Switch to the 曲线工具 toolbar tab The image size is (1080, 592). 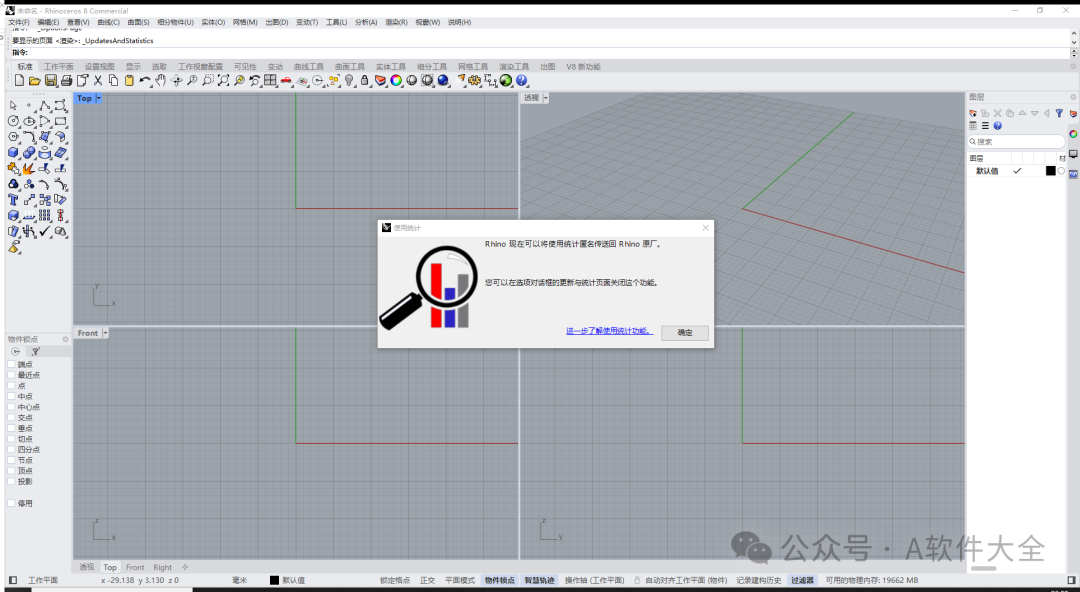pos(309,67)
